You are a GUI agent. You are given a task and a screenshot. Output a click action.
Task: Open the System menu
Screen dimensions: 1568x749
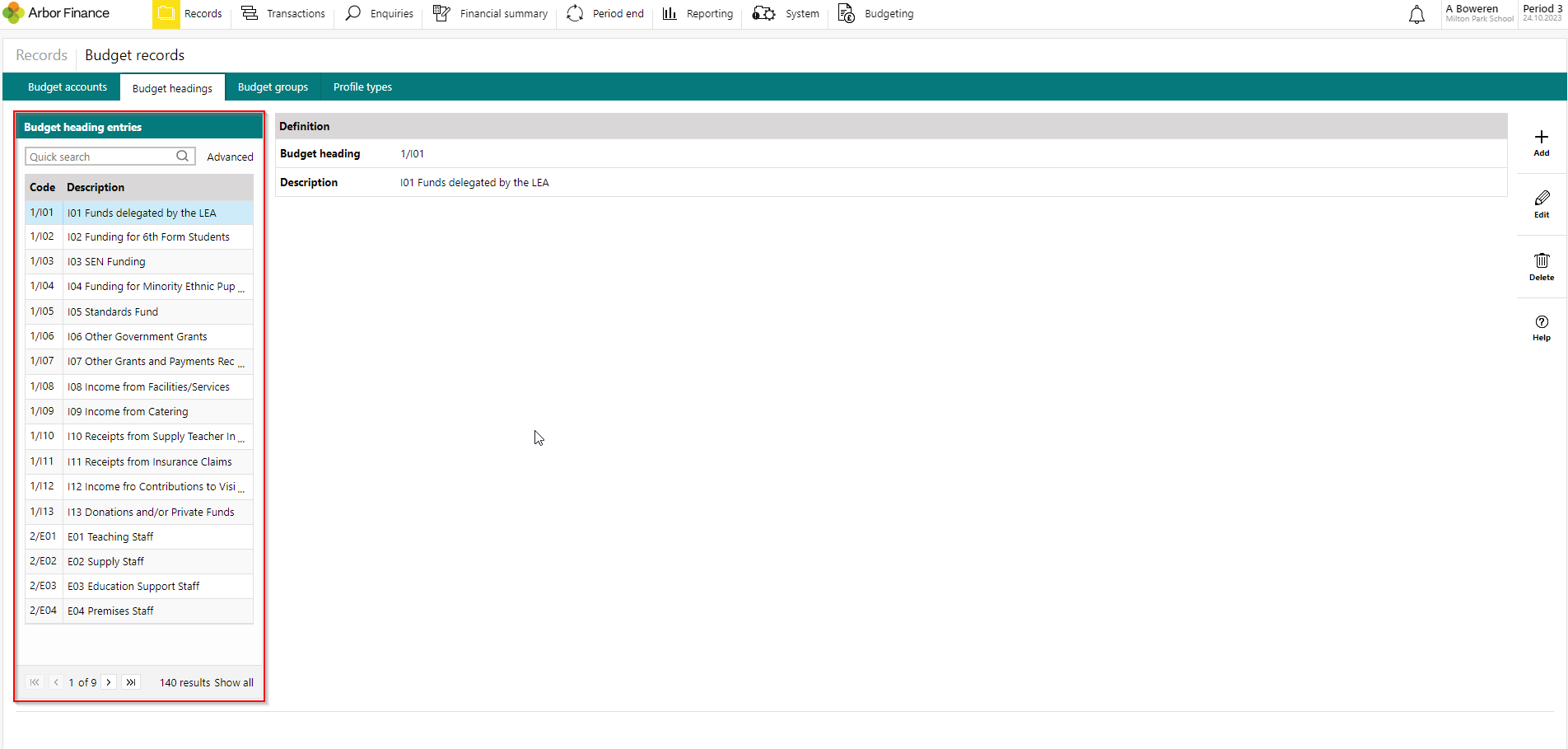tap(786, 14)
